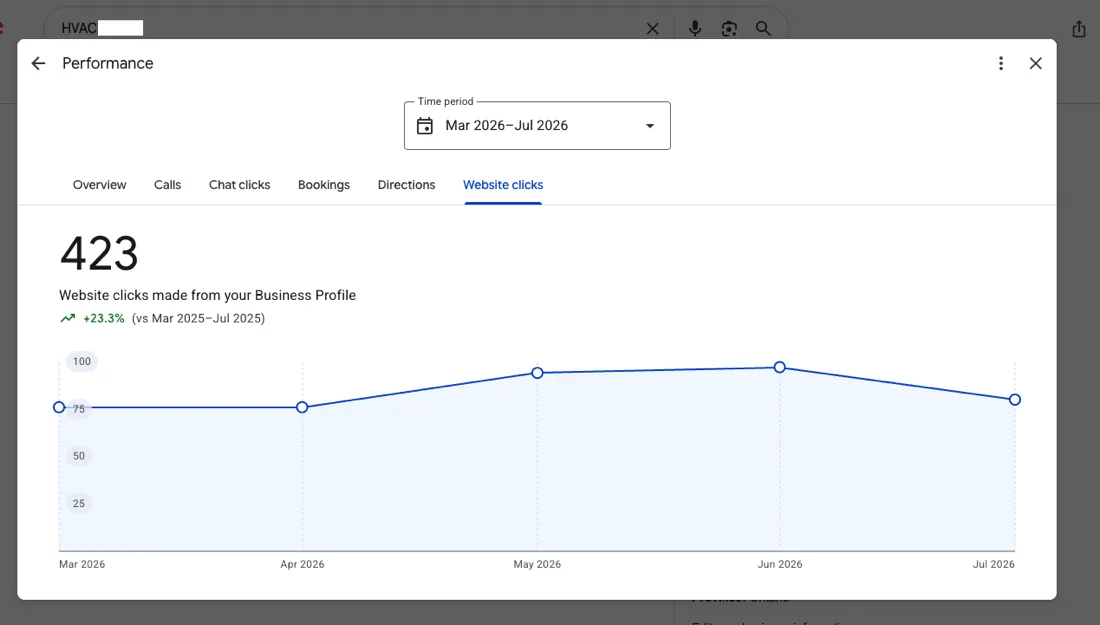Click the Mar 2026 axis label
The image size is (1100, 625).
click(x=82, y=564)
